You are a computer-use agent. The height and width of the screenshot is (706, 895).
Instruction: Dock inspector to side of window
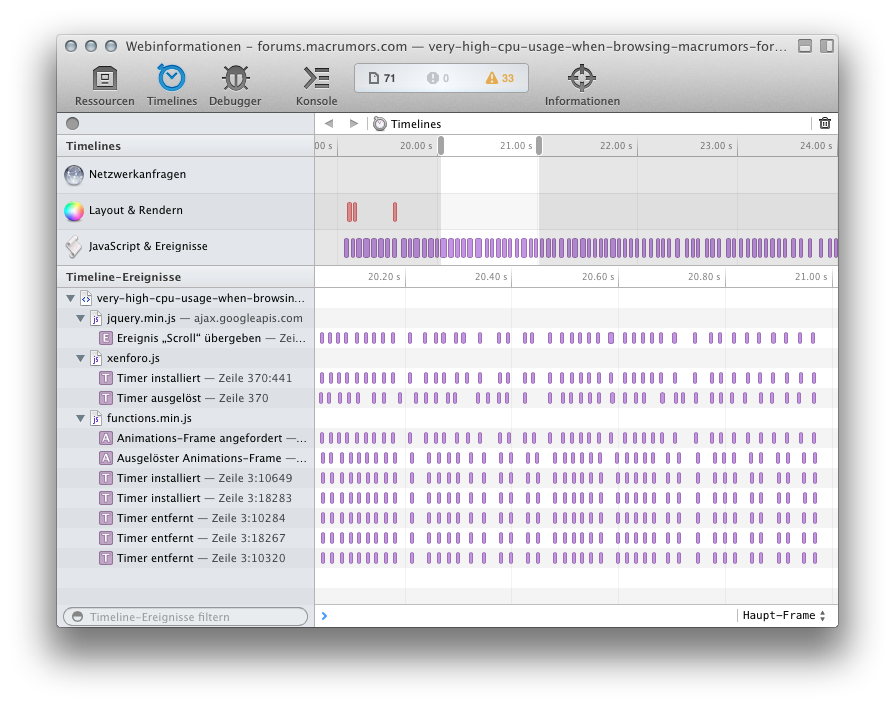point(827,46)
